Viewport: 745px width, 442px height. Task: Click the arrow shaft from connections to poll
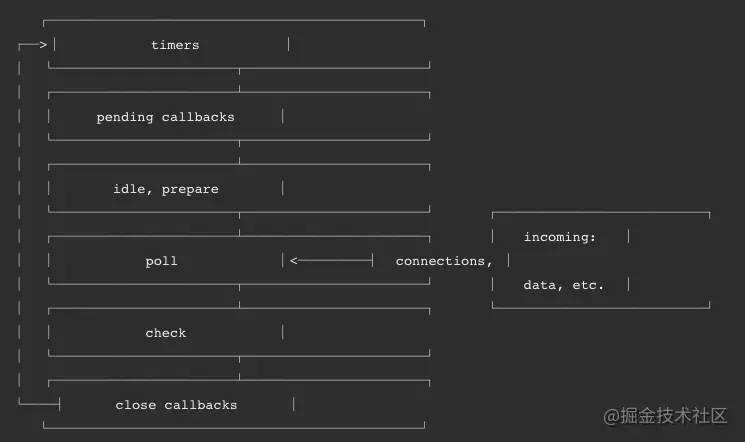[x=335, y=260]
